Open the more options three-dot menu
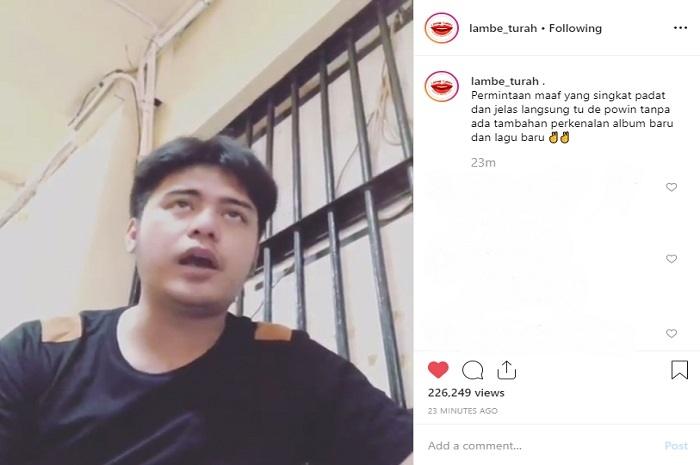This screenshot has height=465, width=700. pos(680,28)
